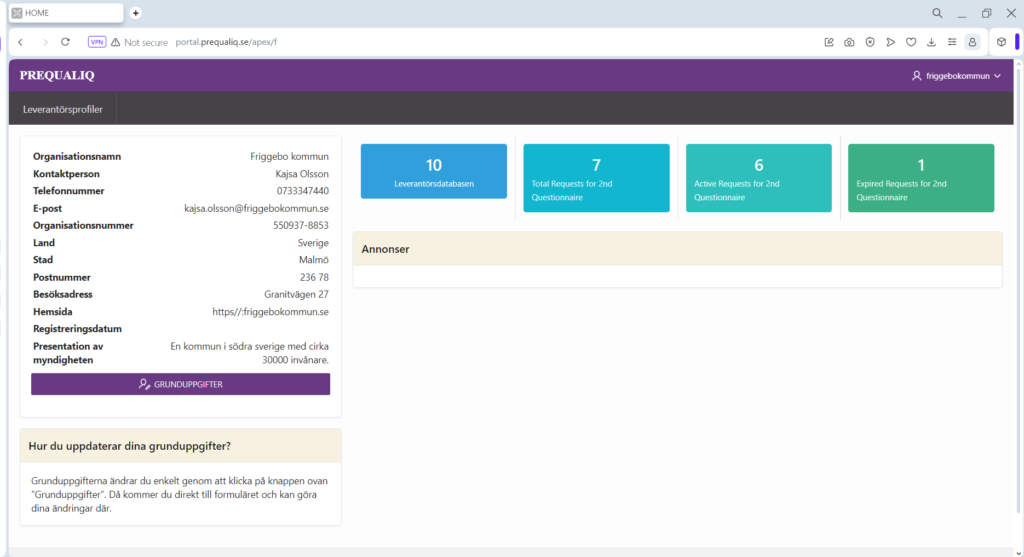
Task: Switch to the HOME browser tab
Action: 66,13
